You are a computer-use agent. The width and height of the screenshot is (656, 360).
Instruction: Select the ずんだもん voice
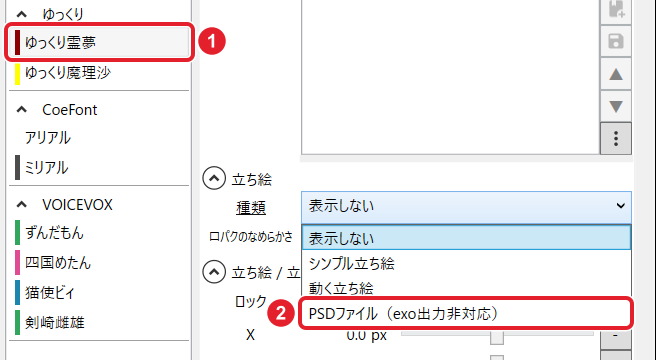coord(99,232)
